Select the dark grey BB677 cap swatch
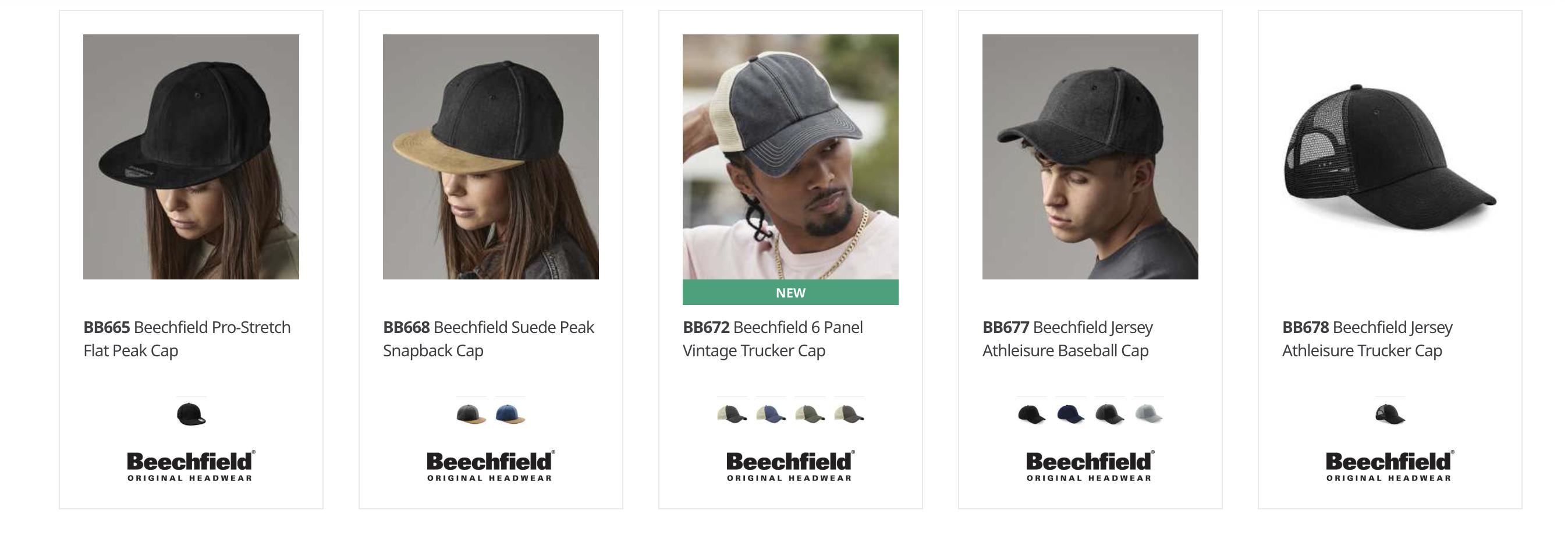The width and height of the screenshot is (1568, 542). tap(1110, 413)
